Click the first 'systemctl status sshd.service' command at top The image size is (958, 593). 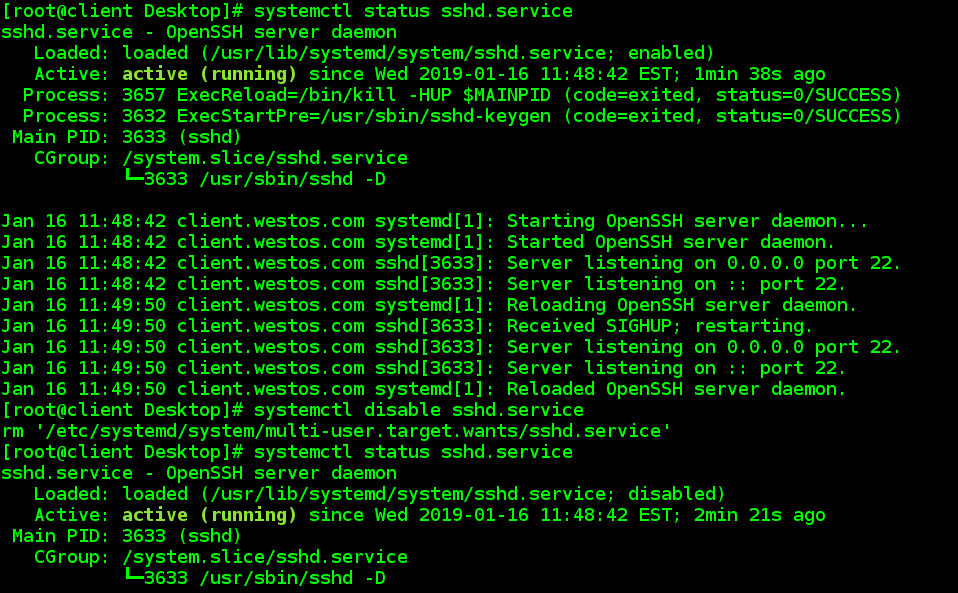413,11
